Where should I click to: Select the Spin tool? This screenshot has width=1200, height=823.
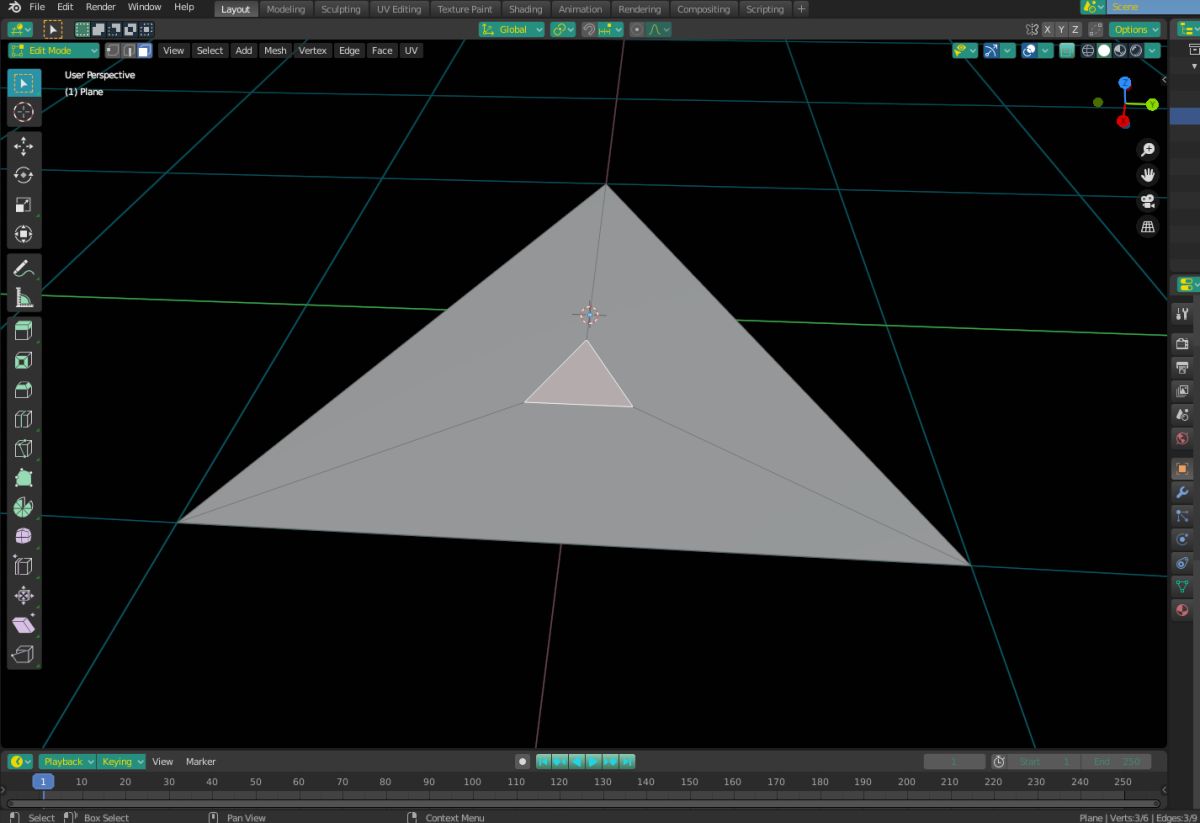tap(24, 507)
